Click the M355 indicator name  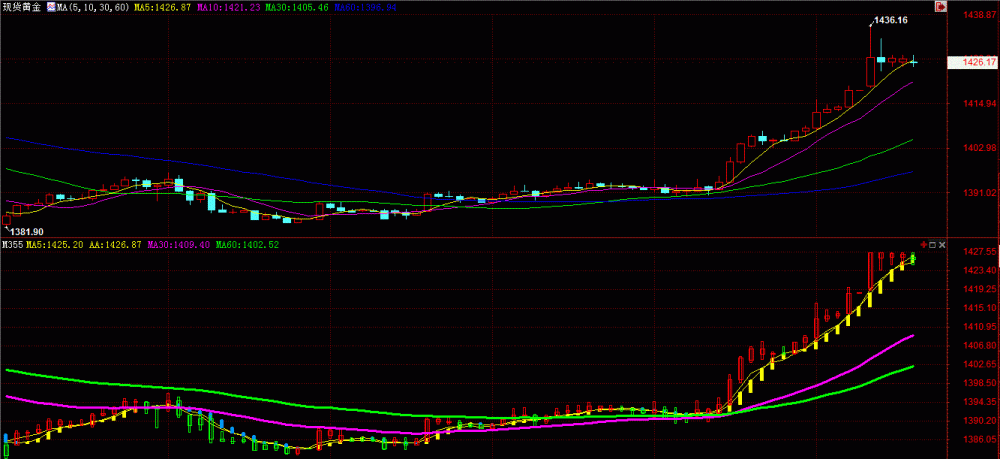[13, 245]
